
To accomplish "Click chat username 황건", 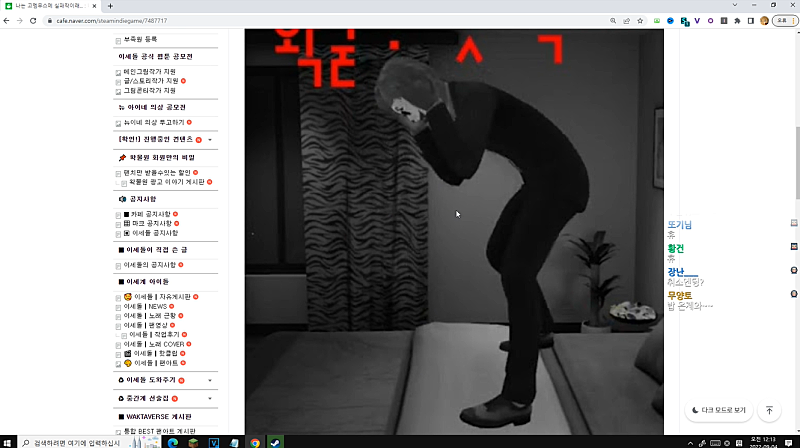I will (675, 249).
